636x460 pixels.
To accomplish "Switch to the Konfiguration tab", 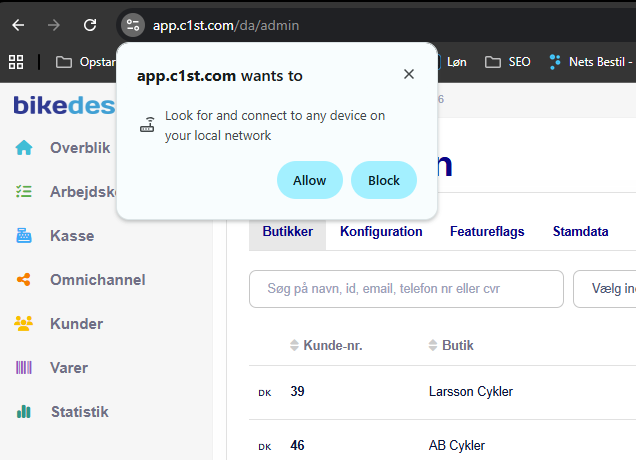I will tap(381, 232).
